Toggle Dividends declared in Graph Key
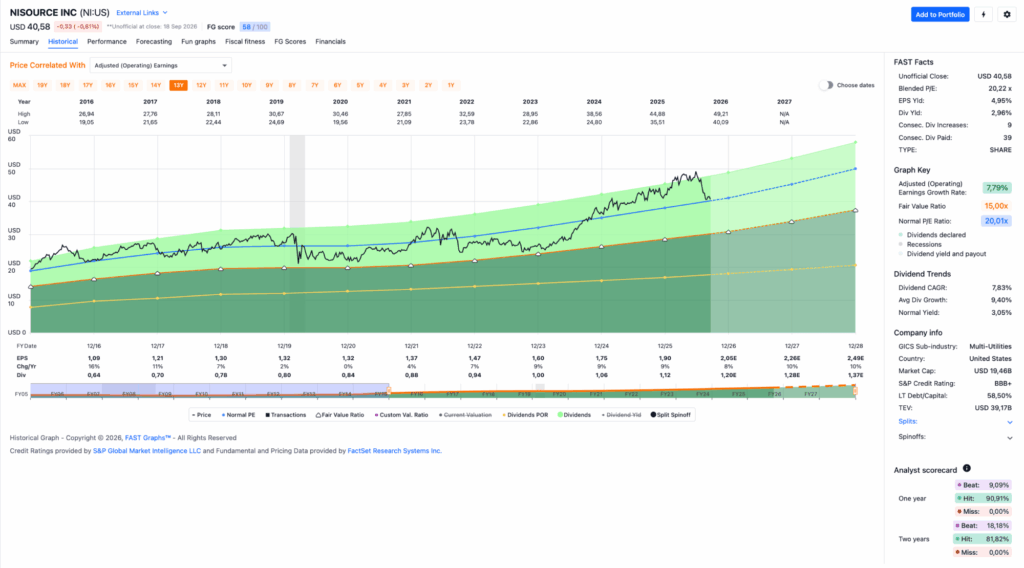Screen dimensions: 1024x568 [x=932, y=235]
